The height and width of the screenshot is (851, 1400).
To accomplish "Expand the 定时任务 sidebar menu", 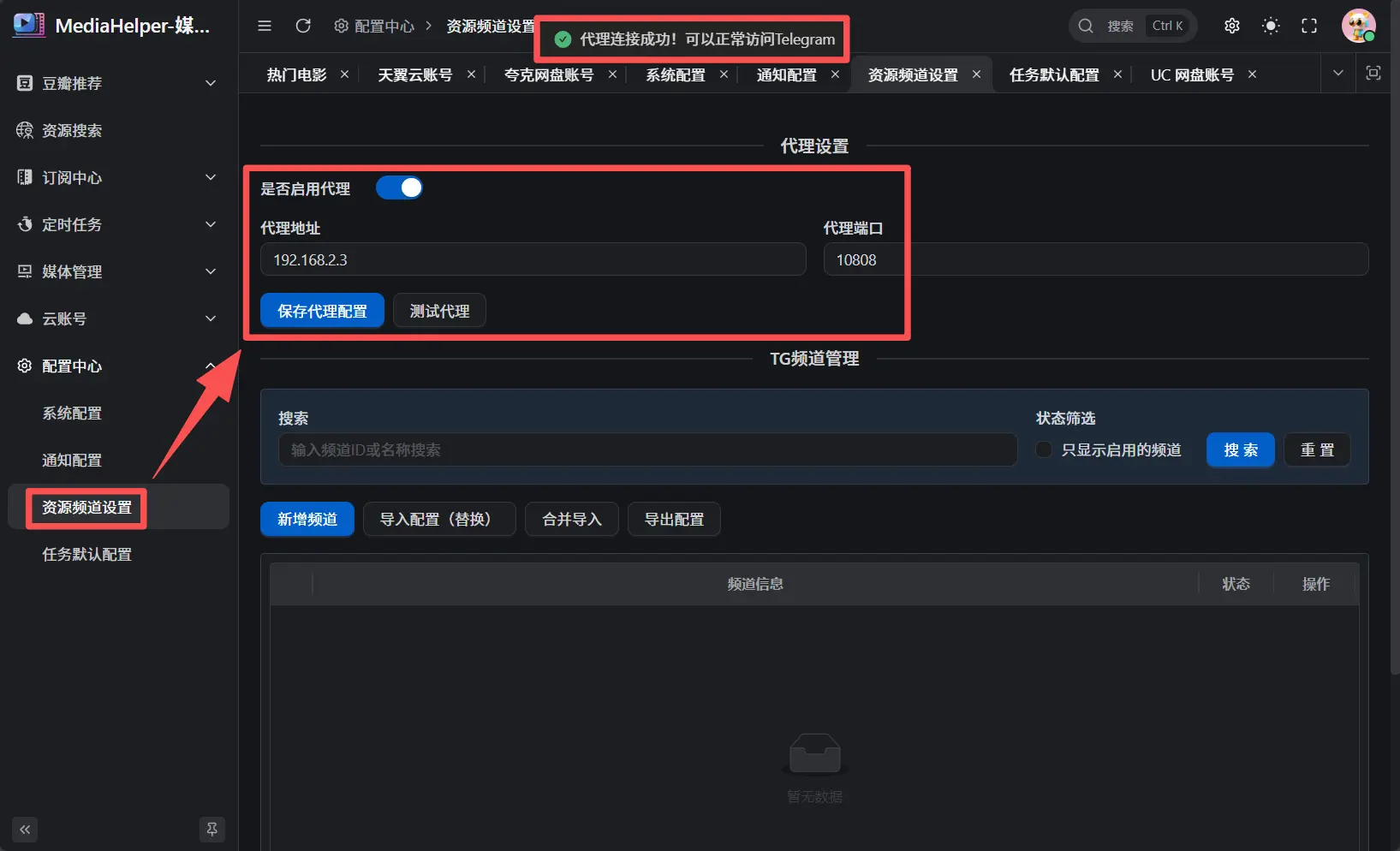I will (x=116, y=224).
